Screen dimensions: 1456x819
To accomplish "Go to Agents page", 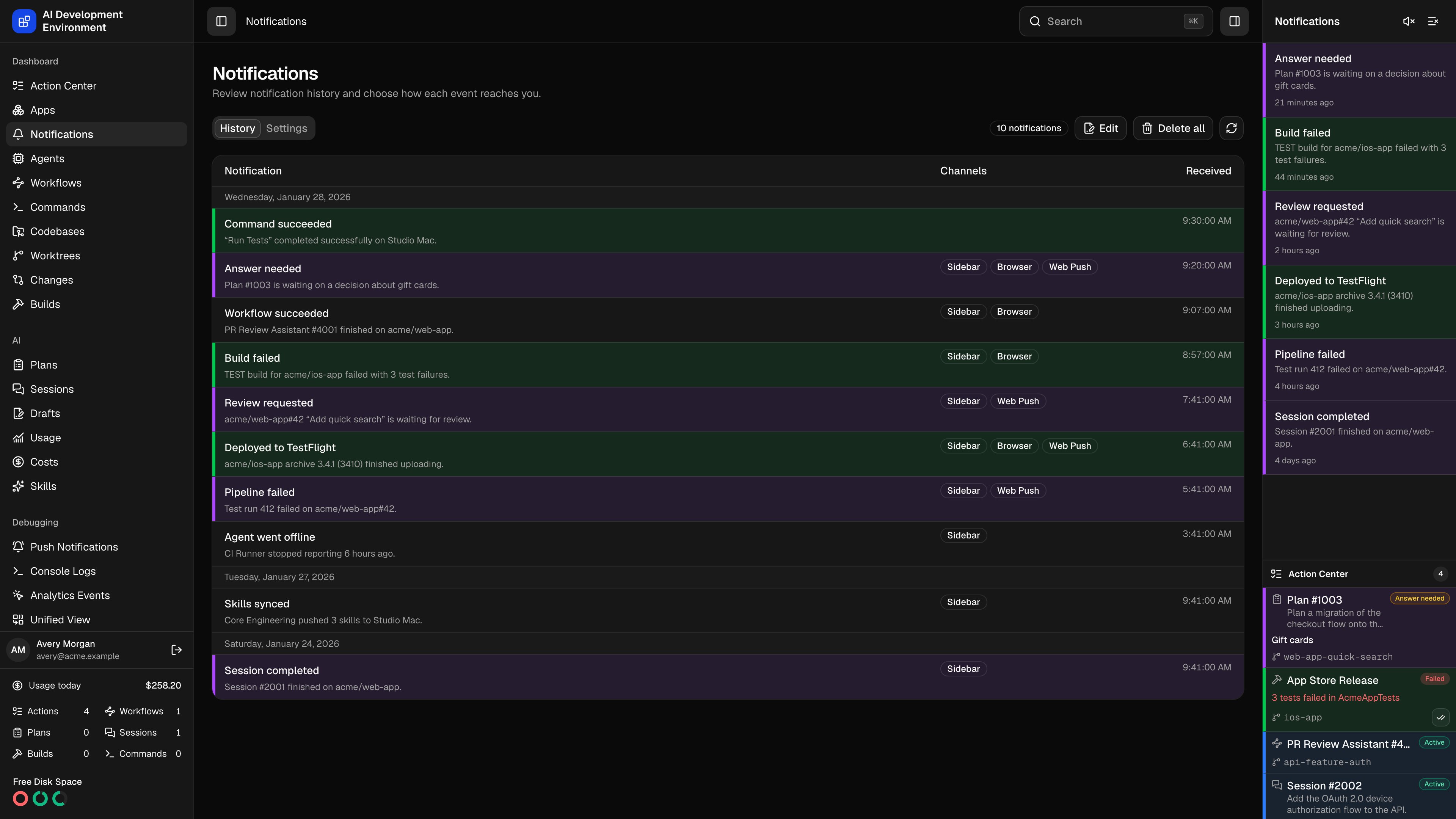I will pos(97,159).
